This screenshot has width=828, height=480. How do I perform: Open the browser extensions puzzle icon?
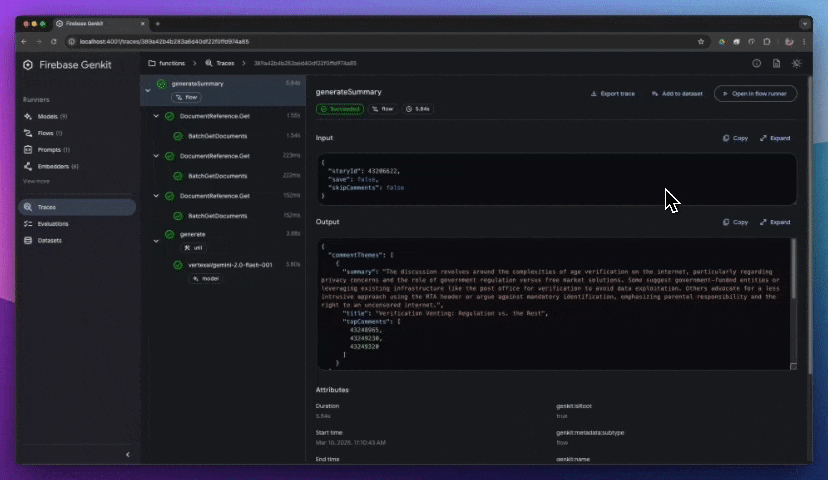pyautogui.click(x=766, y=42)
